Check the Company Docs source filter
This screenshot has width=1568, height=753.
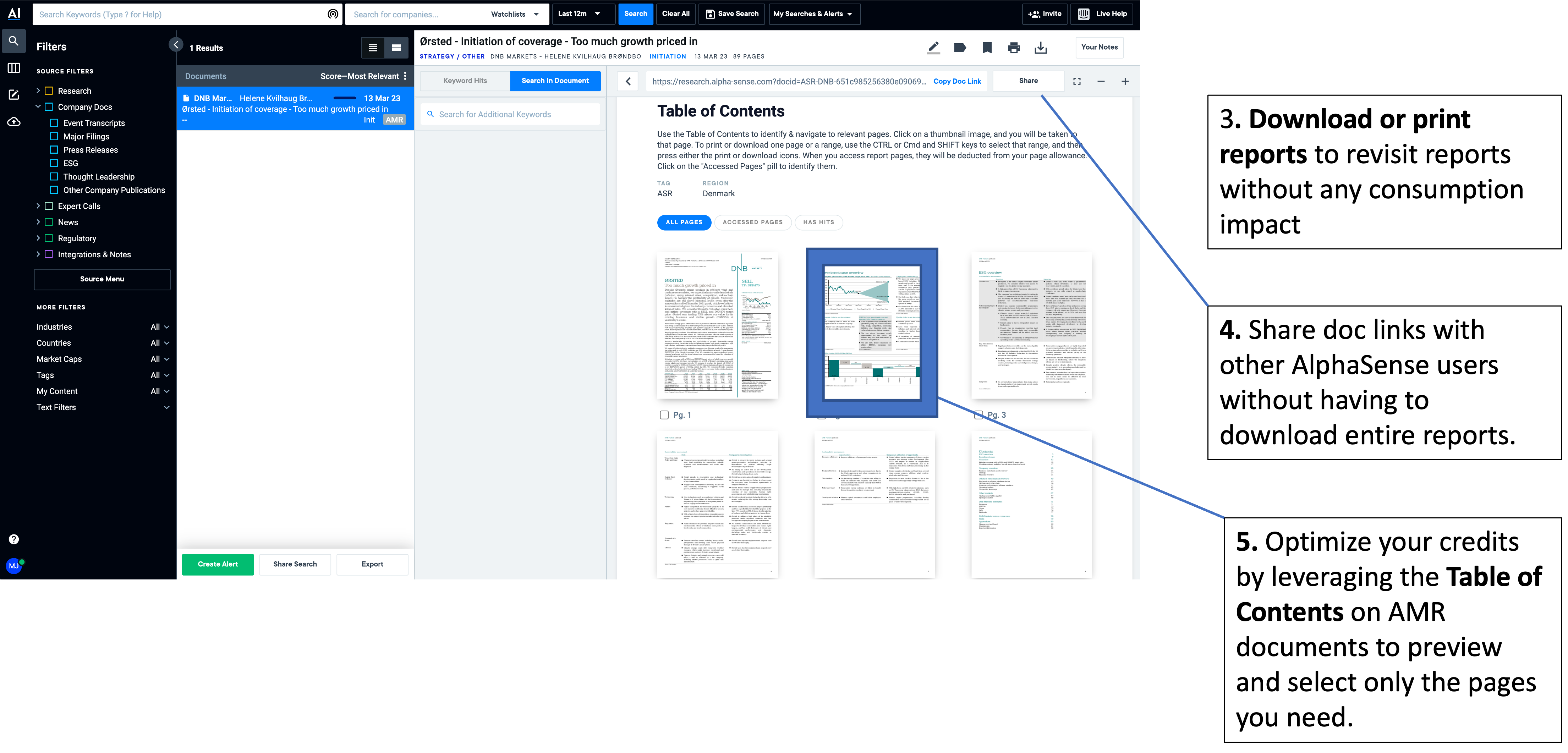coord(49,106)
